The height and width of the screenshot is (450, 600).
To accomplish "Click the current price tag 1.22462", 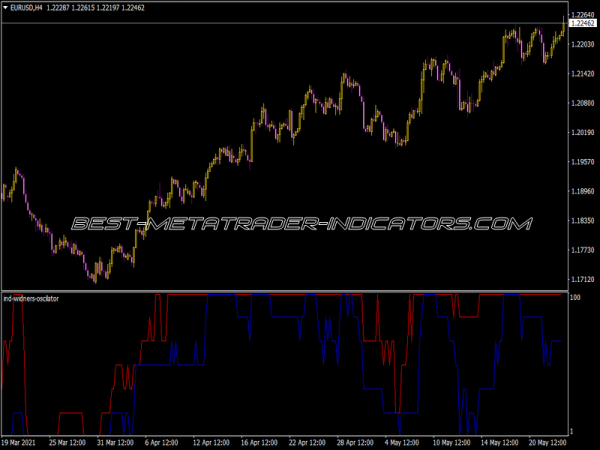I will point(582,22).
